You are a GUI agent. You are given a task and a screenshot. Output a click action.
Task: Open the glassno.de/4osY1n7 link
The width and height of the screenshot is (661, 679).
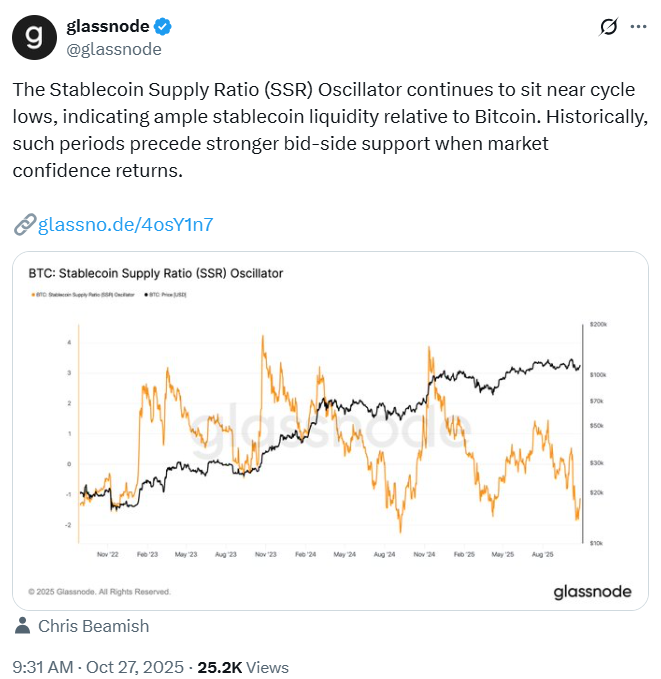(x=125, y=224)
